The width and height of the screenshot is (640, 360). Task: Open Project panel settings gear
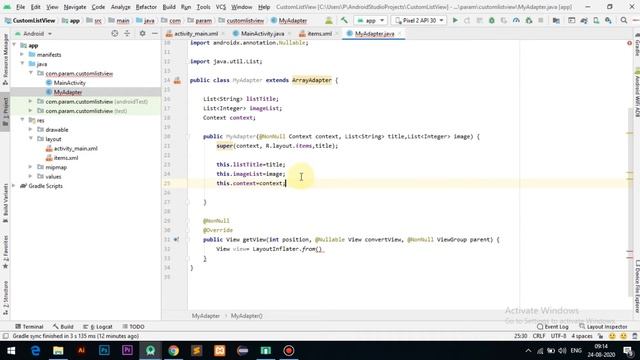[142, 33]
